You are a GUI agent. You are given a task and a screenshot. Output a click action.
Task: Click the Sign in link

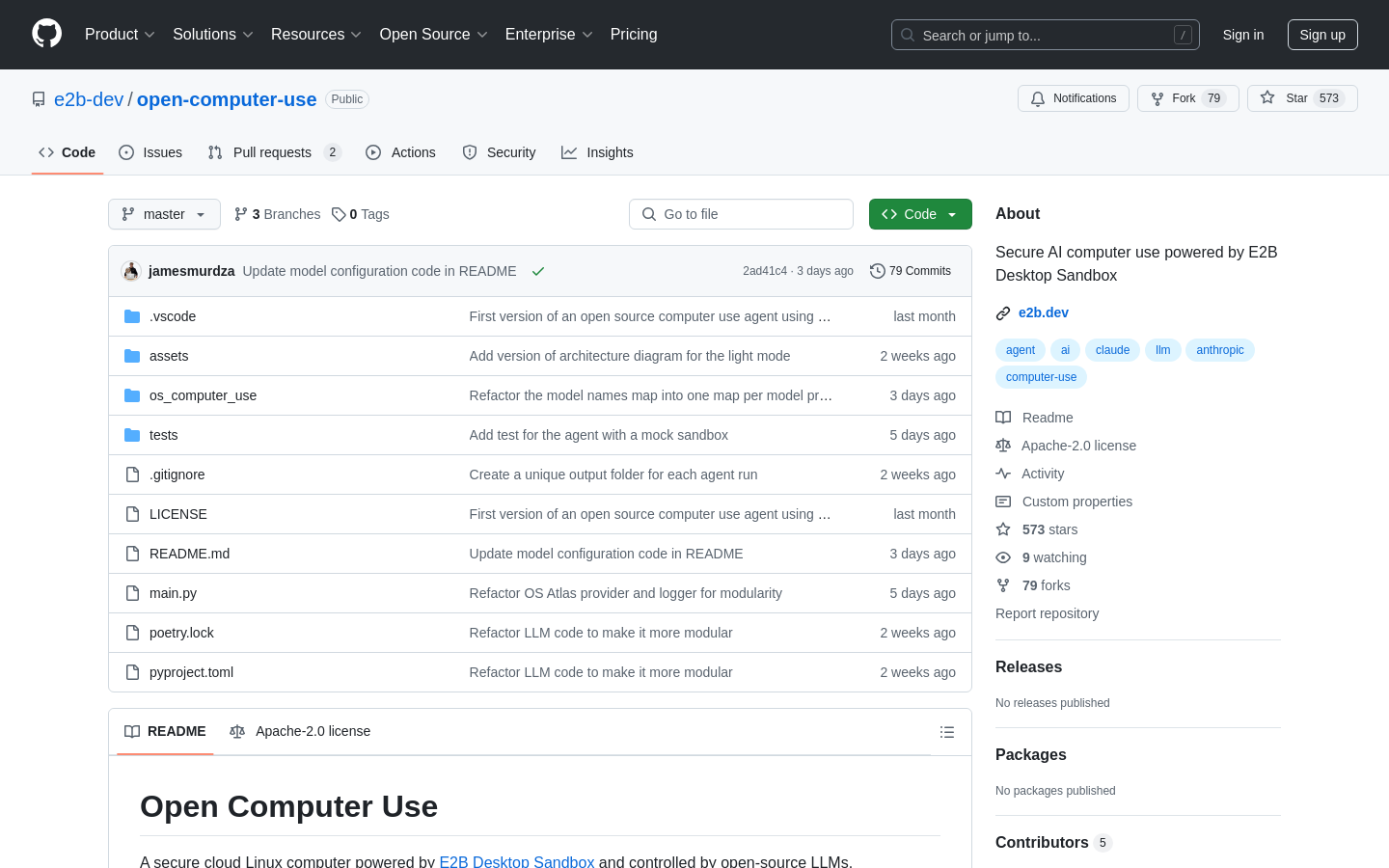pos(1243,35)
